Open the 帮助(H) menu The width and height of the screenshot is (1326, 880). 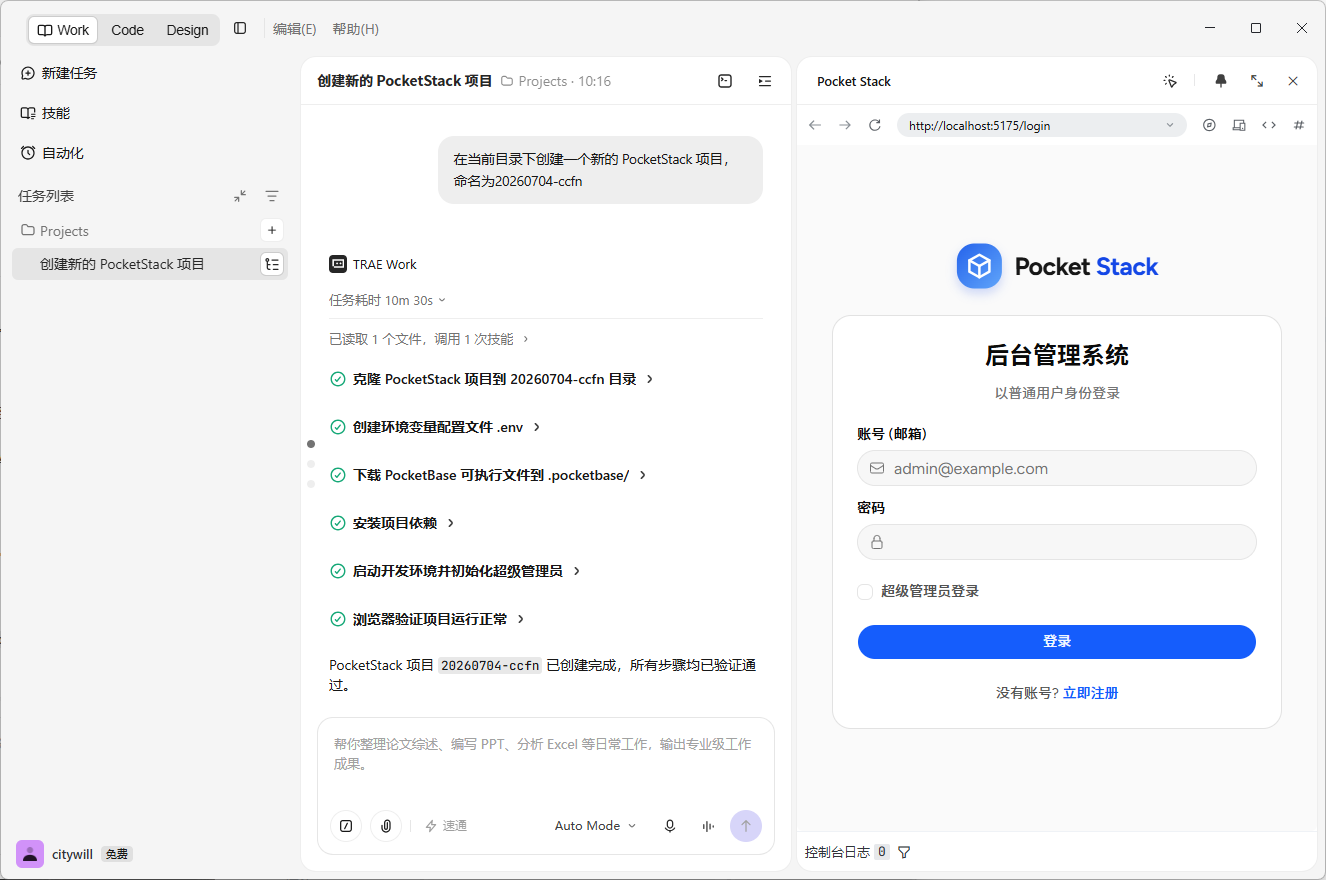click(x=355, y=29)
